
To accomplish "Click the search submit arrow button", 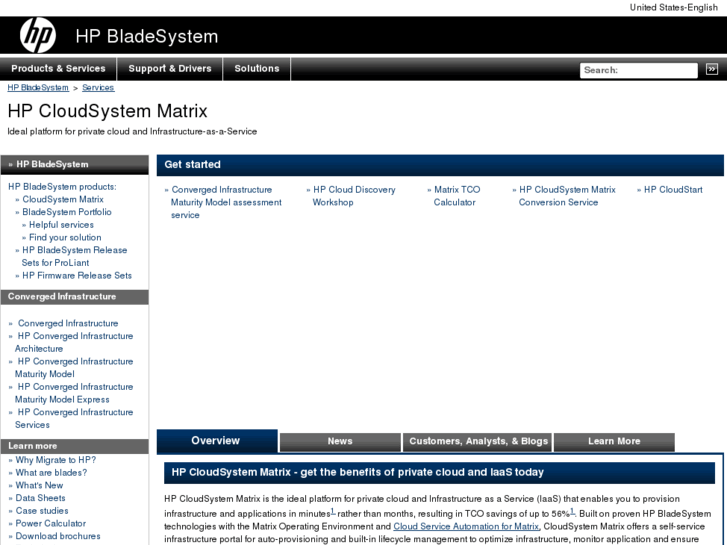I will pyautogui.click(x=712, y=70).
